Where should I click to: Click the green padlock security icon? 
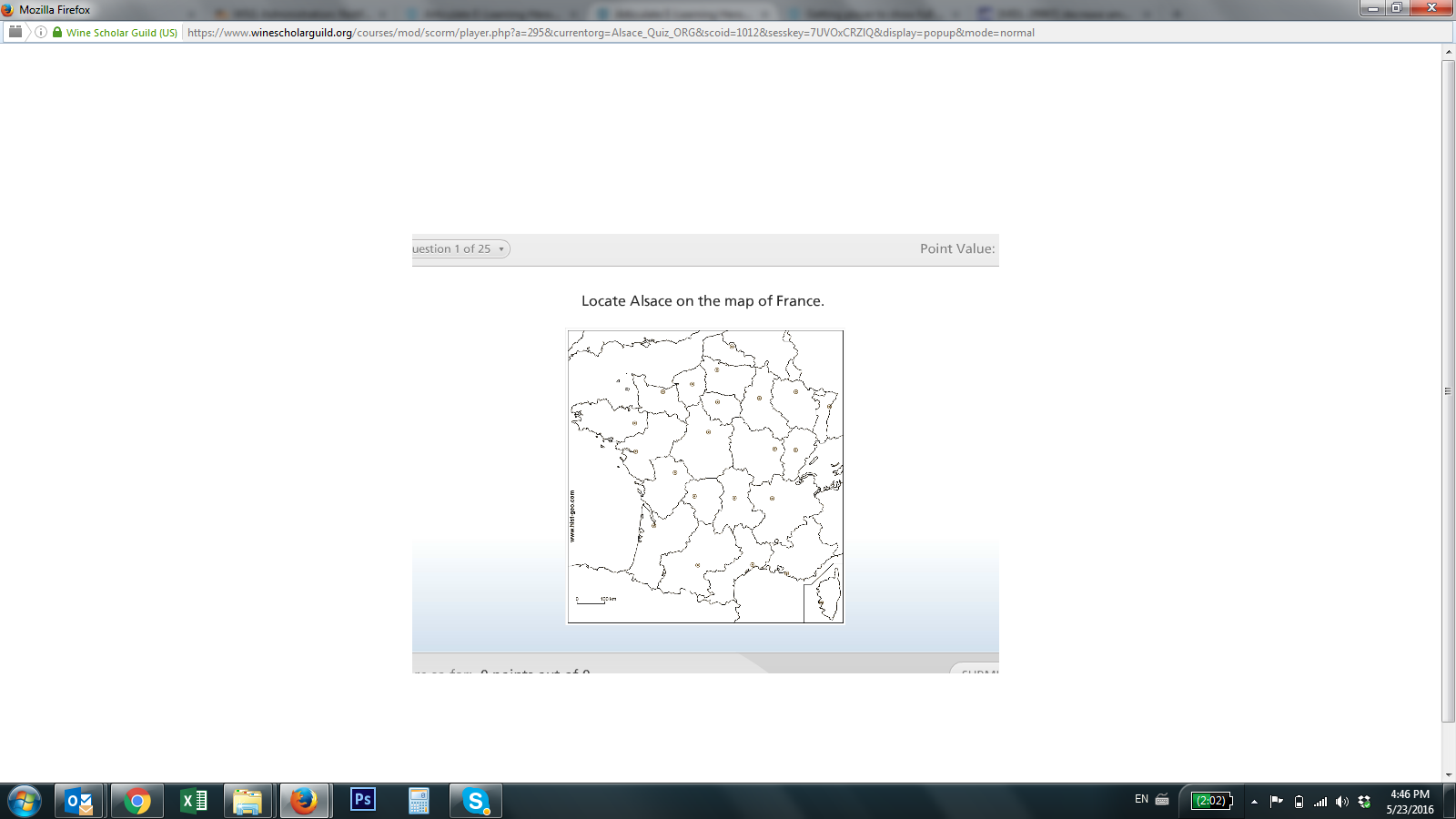tap(57, 32)
